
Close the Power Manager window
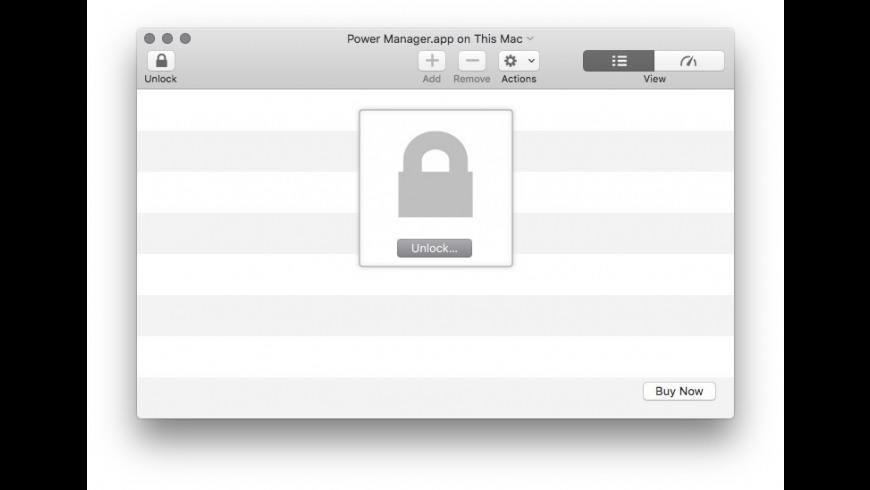(x=149, y=38)
